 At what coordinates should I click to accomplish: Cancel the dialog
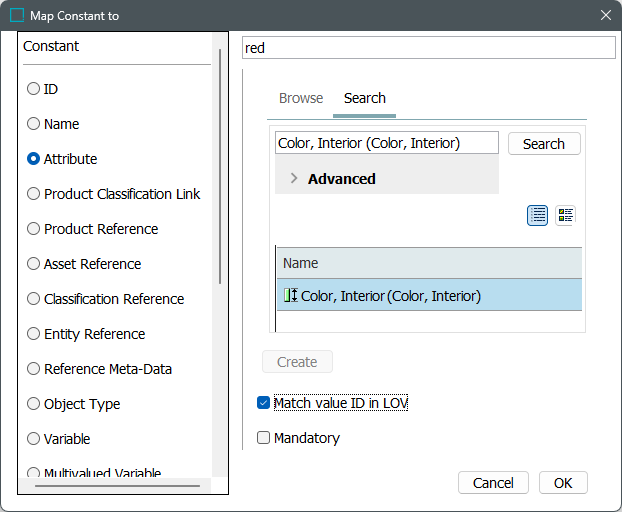click(493, 483)
